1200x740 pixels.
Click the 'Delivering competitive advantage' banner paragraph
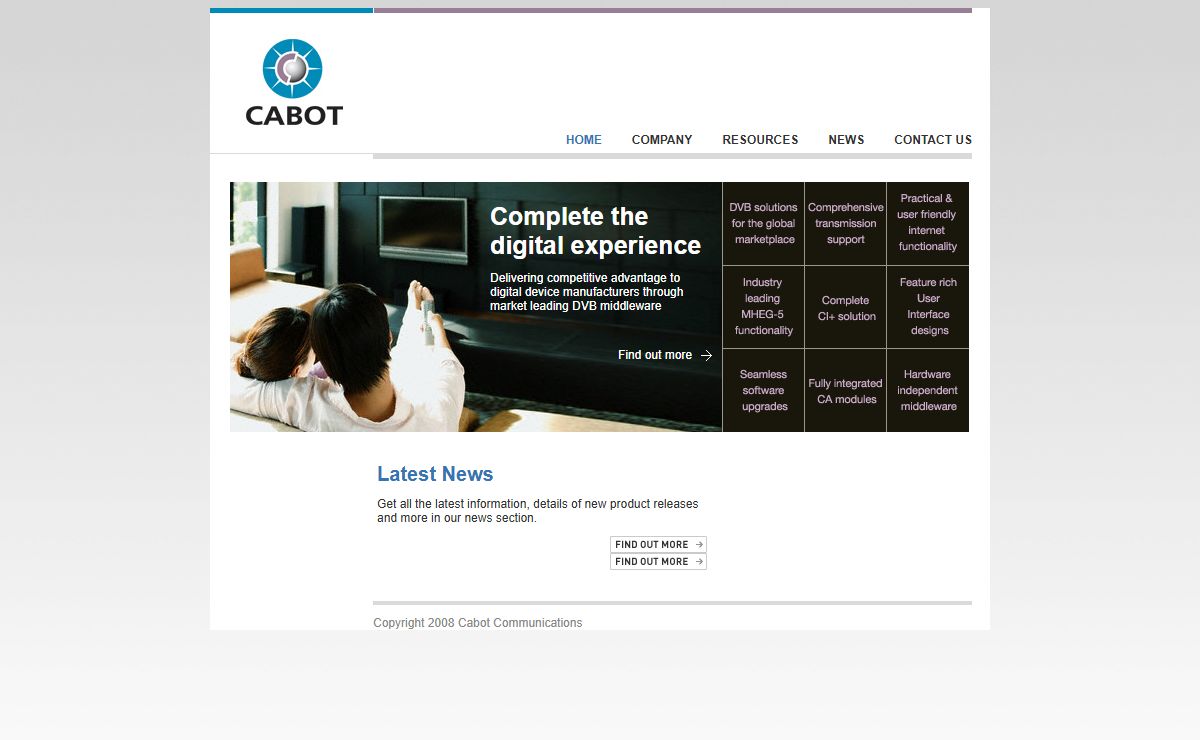pos(587,292)
